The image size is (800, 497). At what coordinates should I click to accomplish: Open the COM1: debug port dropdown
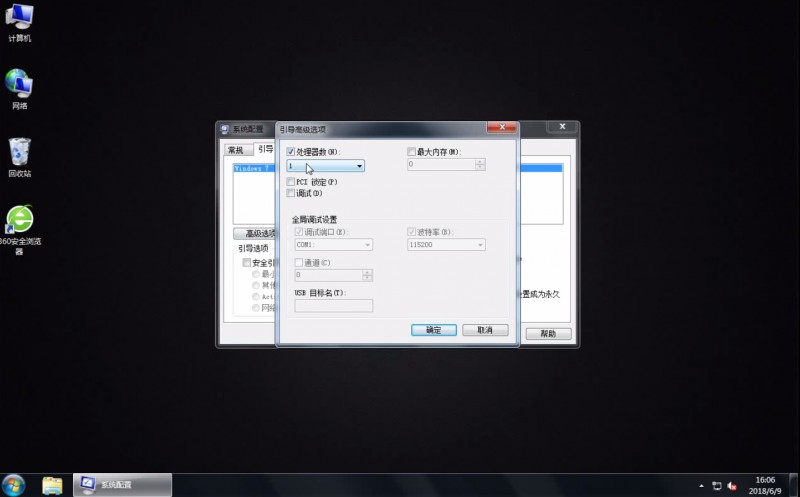click(x=334, y=245)
